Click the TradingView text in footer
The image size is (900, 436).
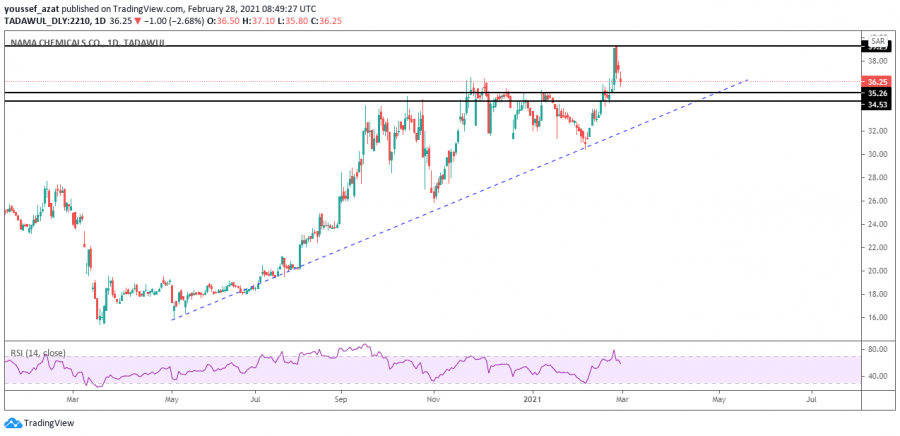50,423
